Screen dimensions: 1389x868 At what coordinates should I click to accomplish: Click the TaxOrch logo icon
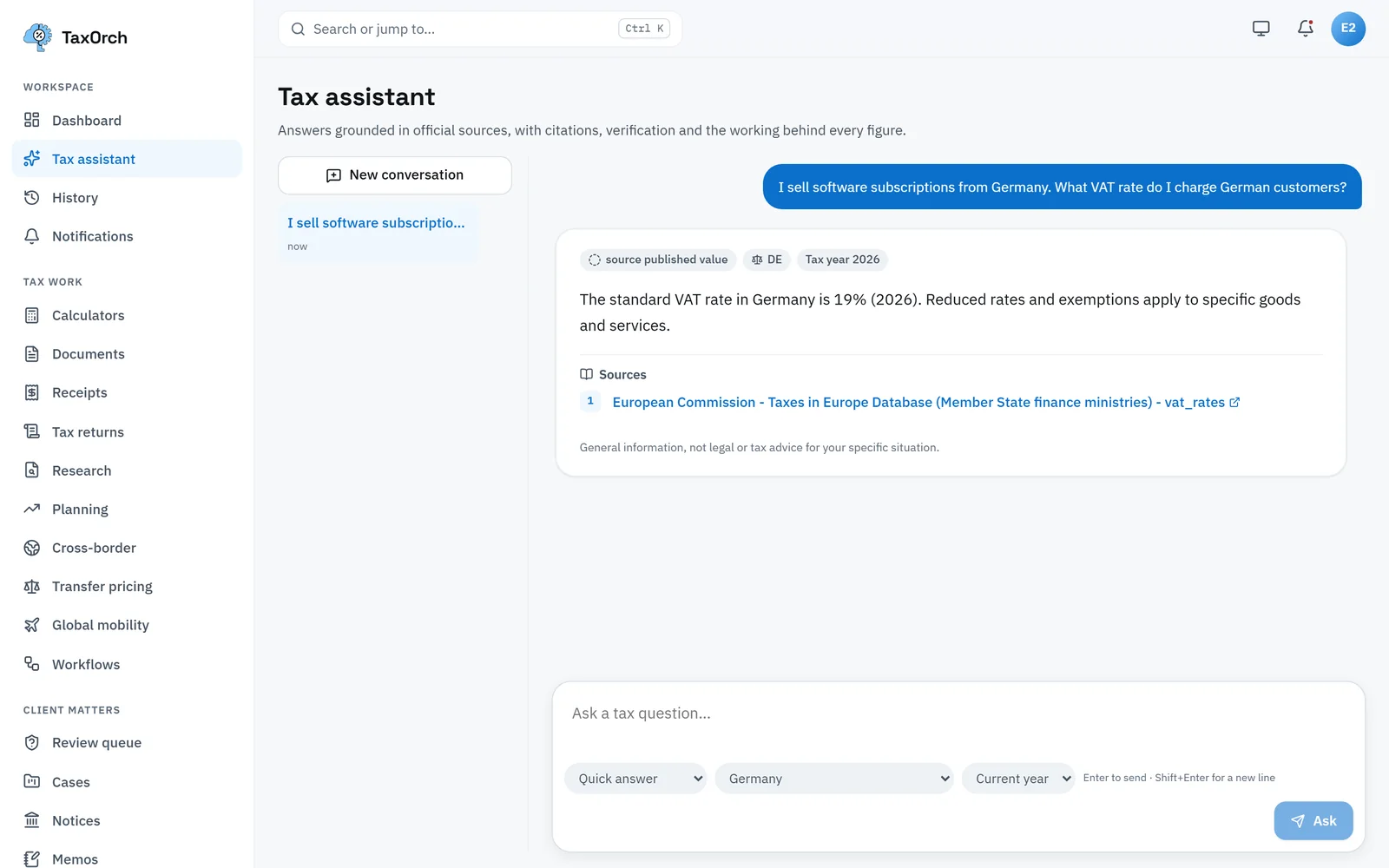pyautogui.click(x=37, y=37)
